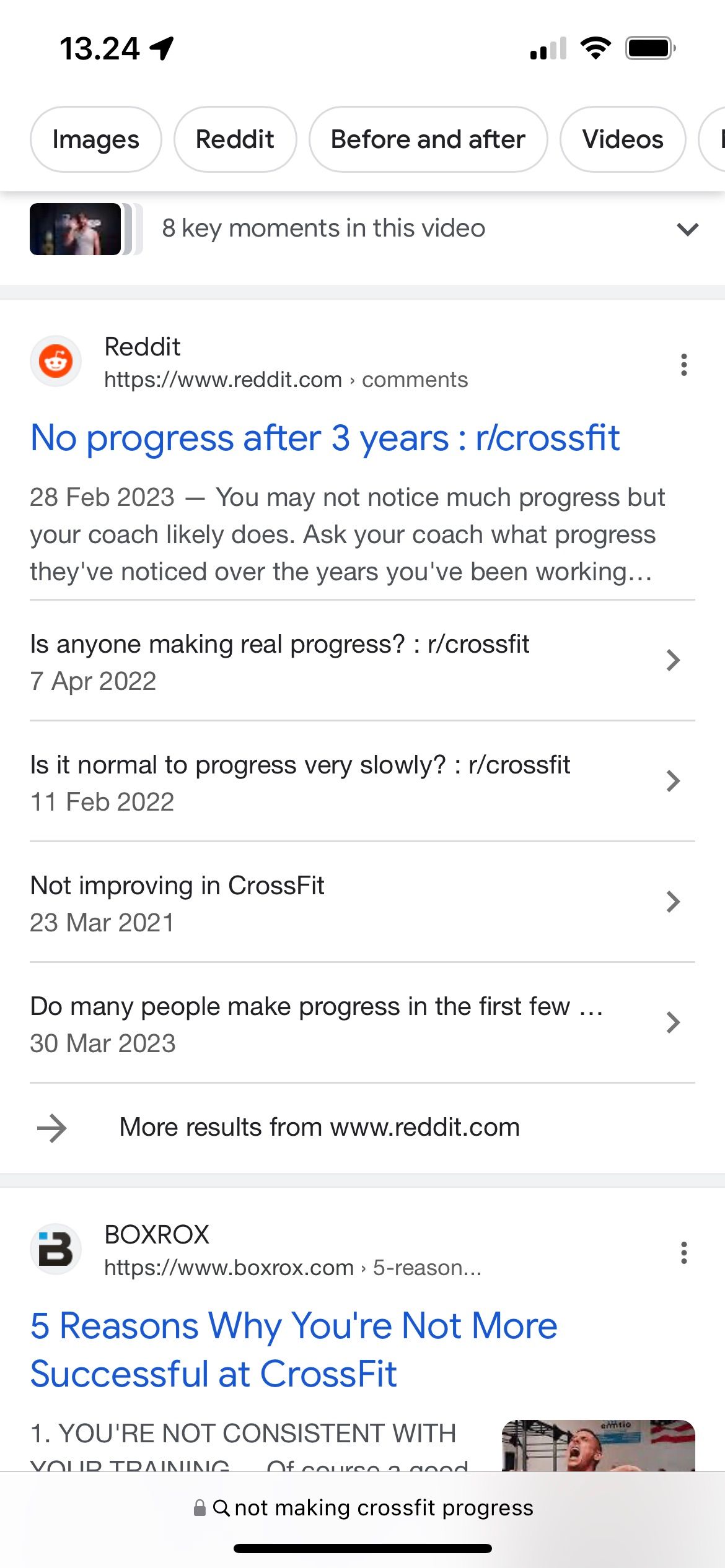Click the Reddit favicon on the first result

(x=56, y=361)
